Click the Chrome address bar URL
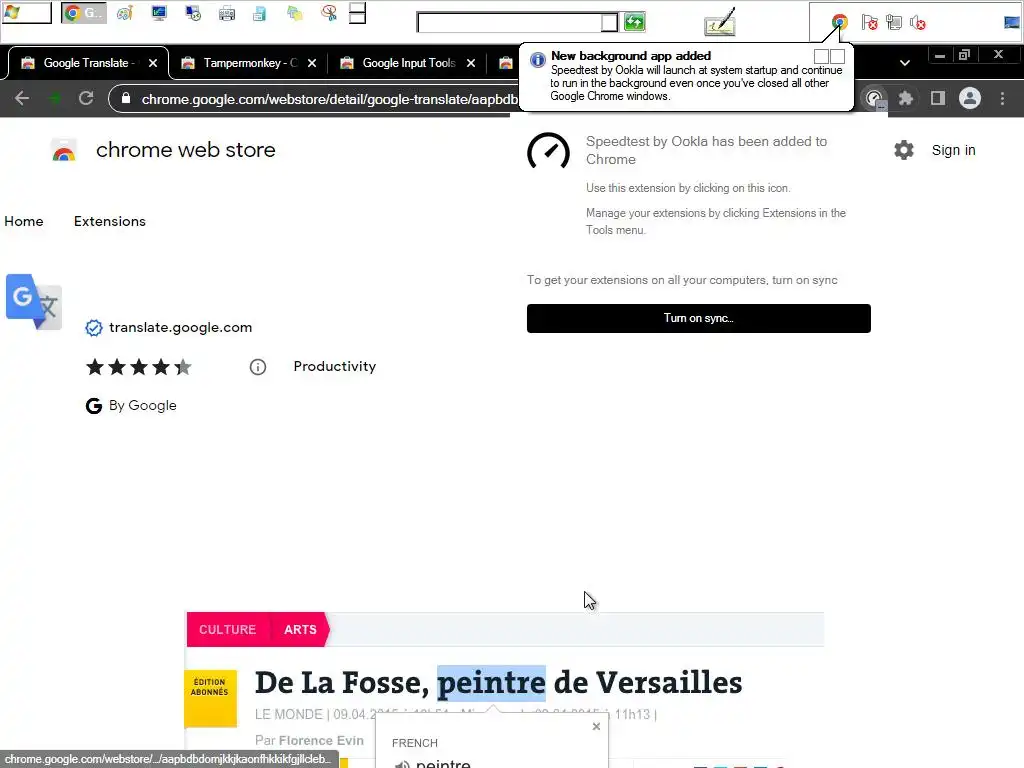The height and width of the screenshot is (768, 1024). coord(329,99)
